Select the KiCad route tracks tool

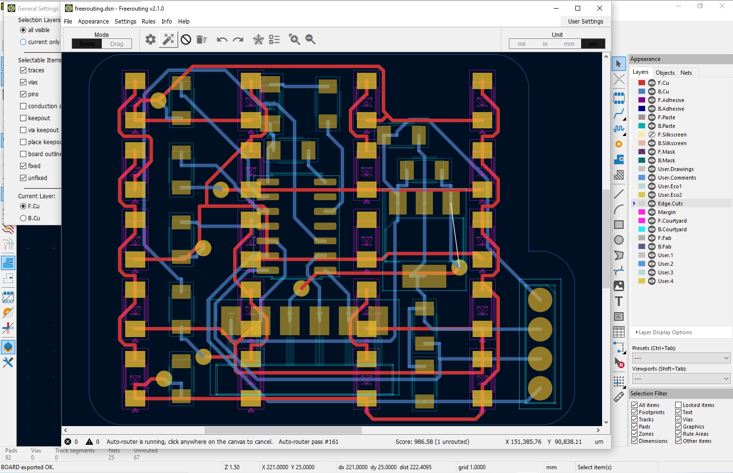619,113
